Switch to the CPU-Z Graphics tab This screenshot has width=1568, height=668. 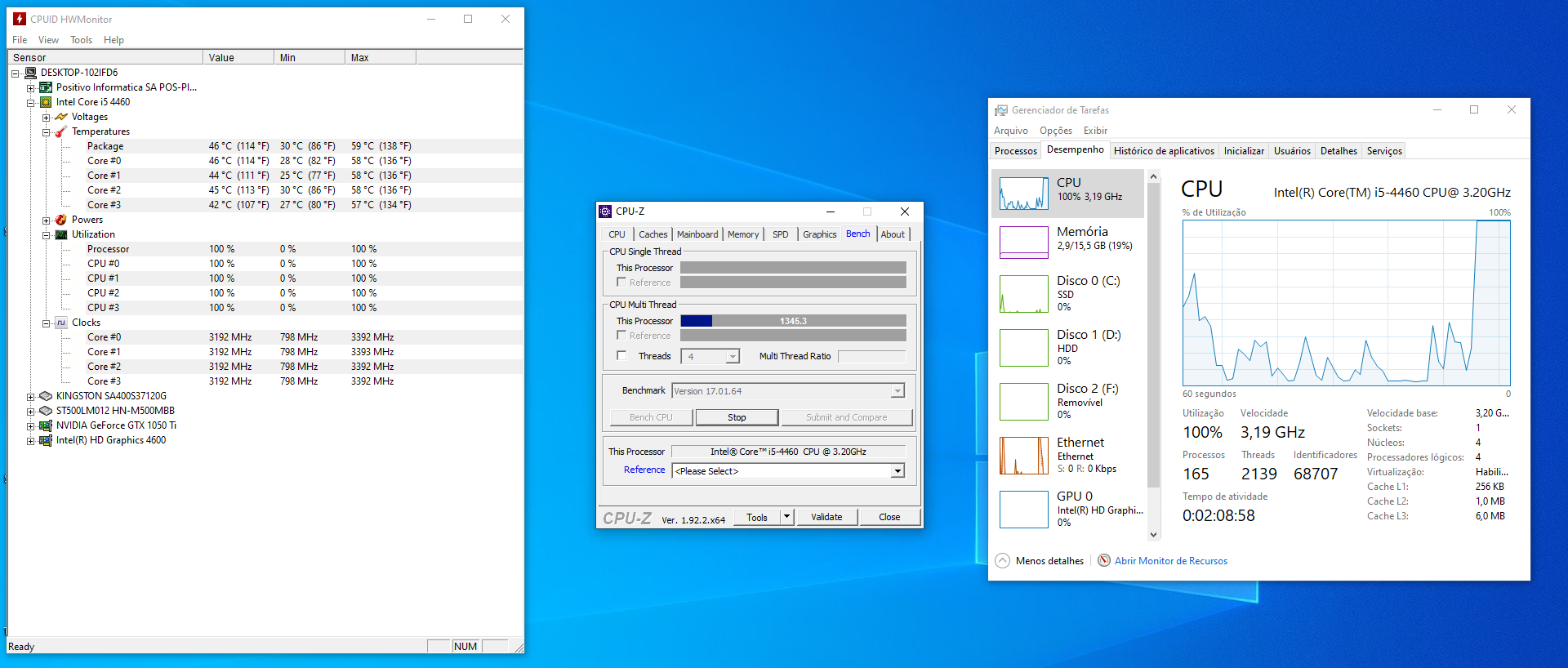tap(819, 234)
